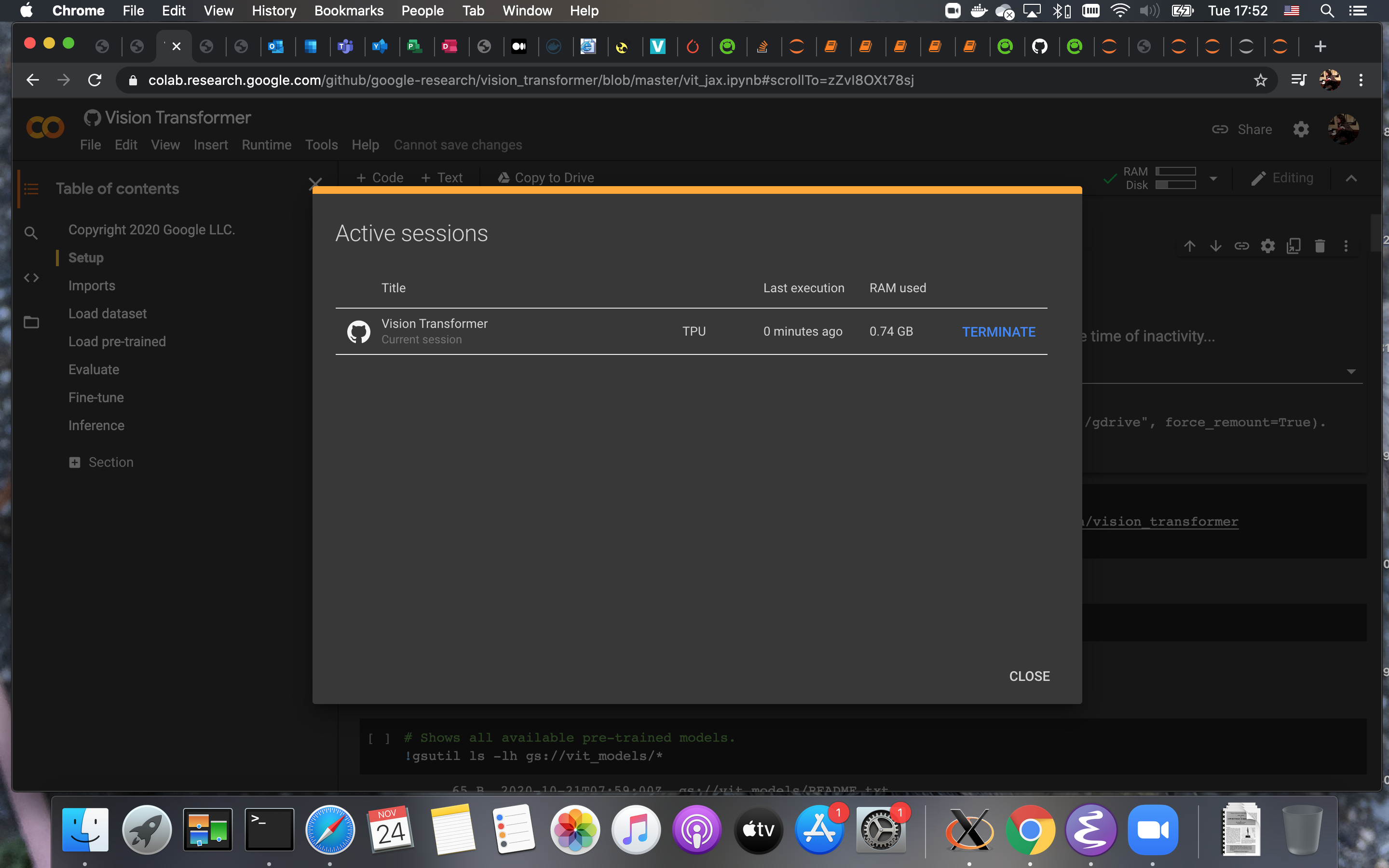Open Colab settings gear
Image resolution: width=1389 pixels, height=868 pixels.
coord(1301,130)
